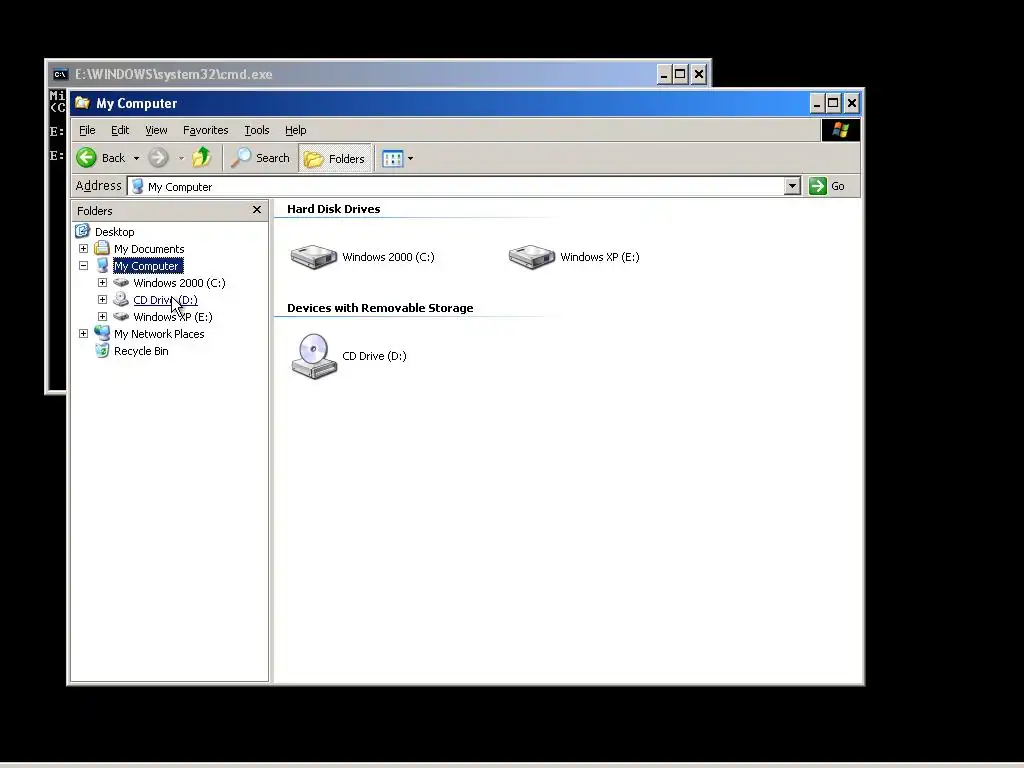Toggle the Folders pane button

(x=334, y=159)
